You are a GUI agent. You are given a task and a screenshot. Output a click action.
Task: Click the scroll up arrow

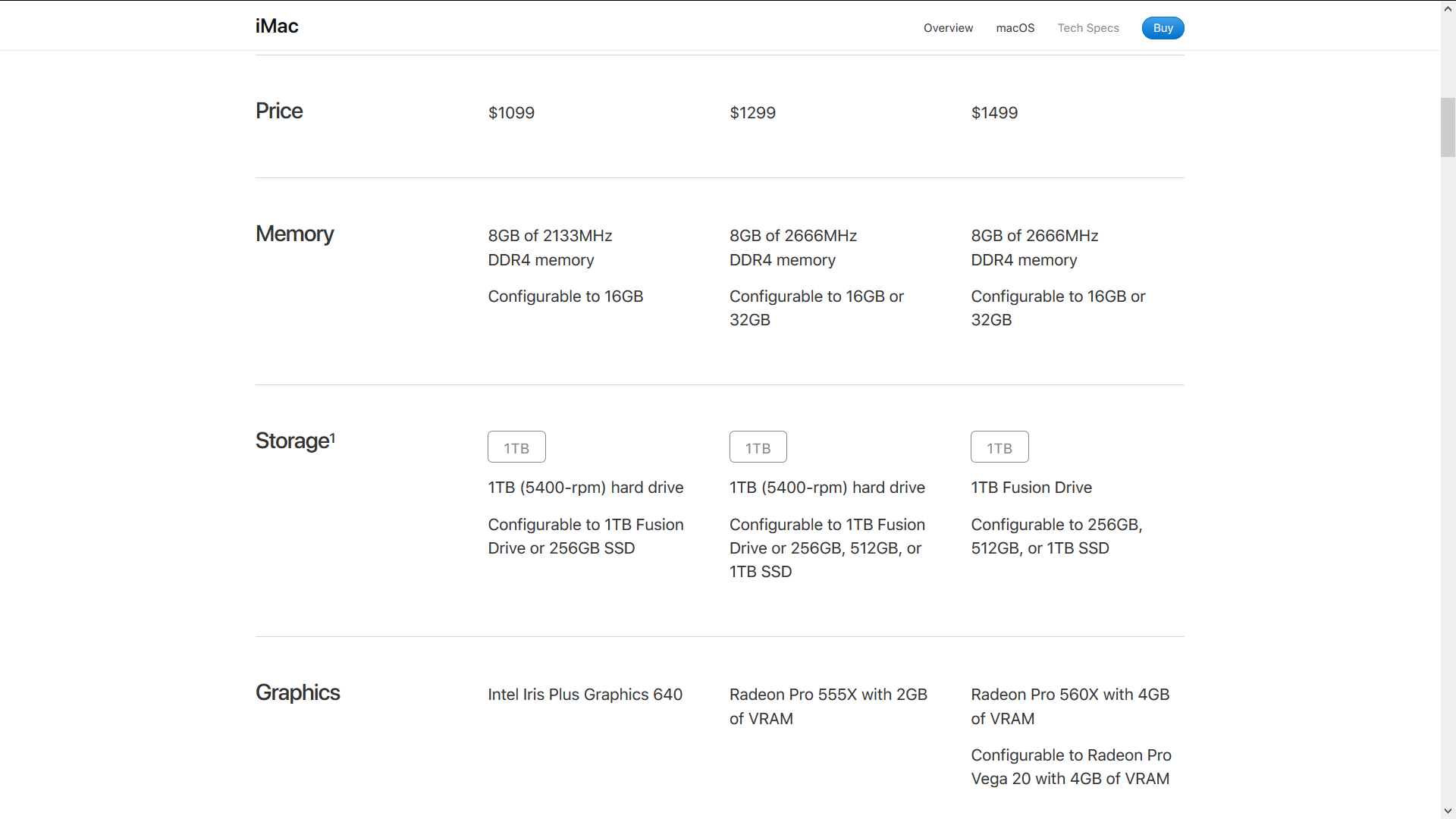pyautogui.click(x=1448, y=8)
